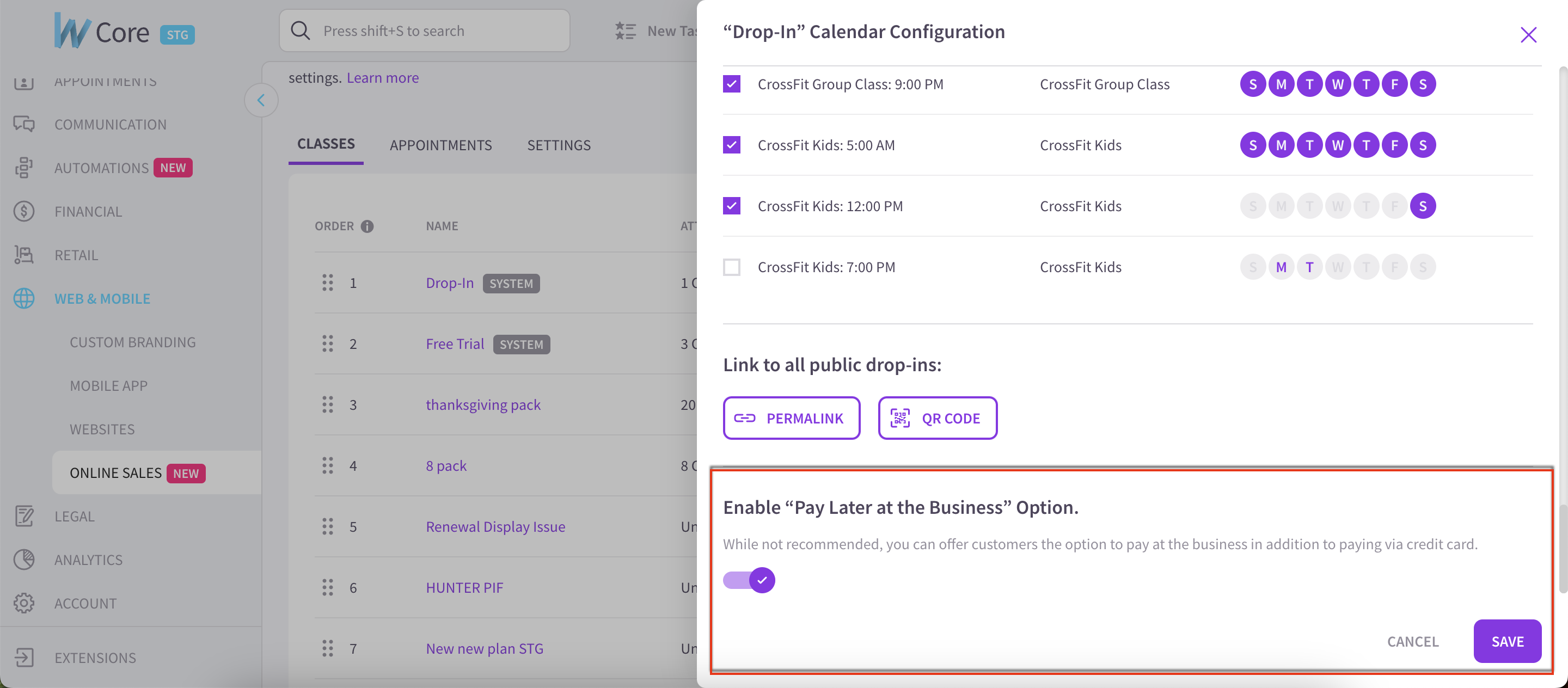
Task: Uncheck CrossFit Group Class: 9:00 PM checkbox
Action: (732, 84)
